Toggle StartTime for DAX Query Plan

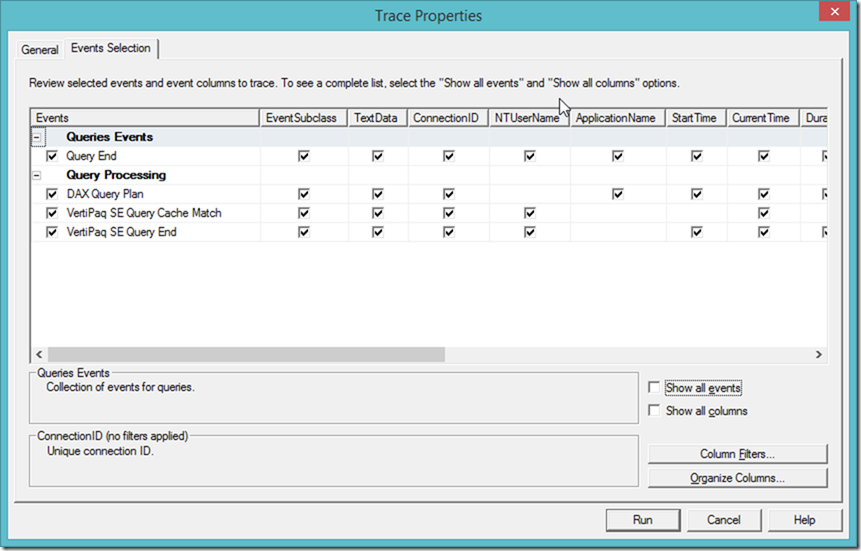[697, 194]
